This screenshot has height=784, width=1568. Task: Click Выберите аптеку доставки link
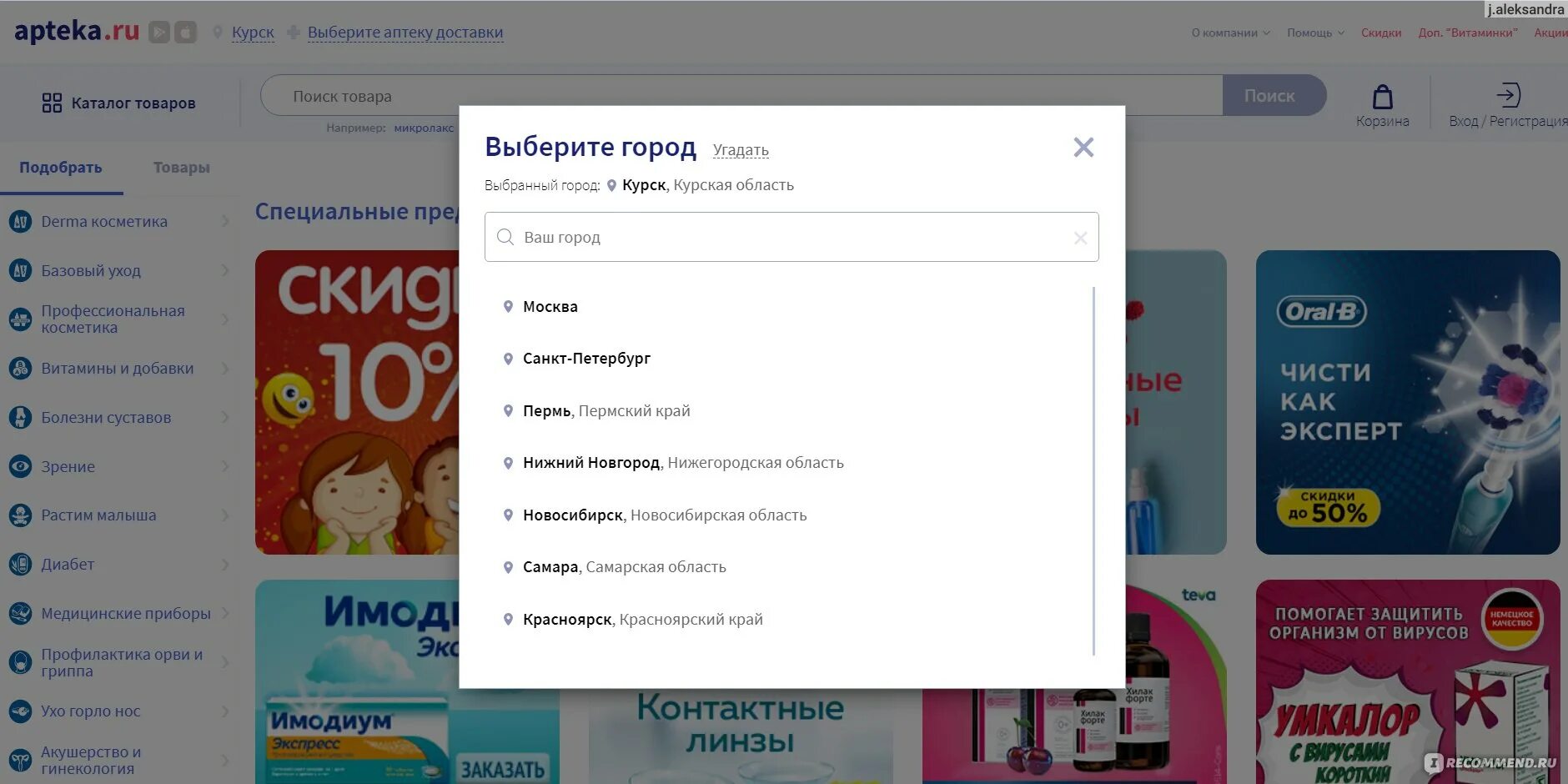(x=405, y=33)
